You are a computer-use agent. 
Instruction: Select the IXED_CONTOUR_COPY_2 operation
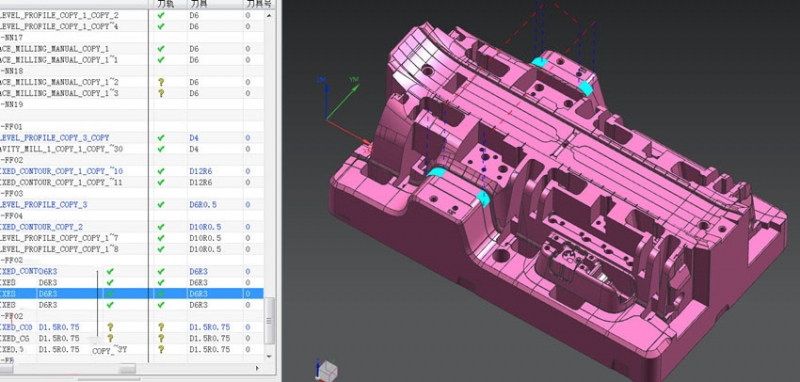(x=41, y=227)
